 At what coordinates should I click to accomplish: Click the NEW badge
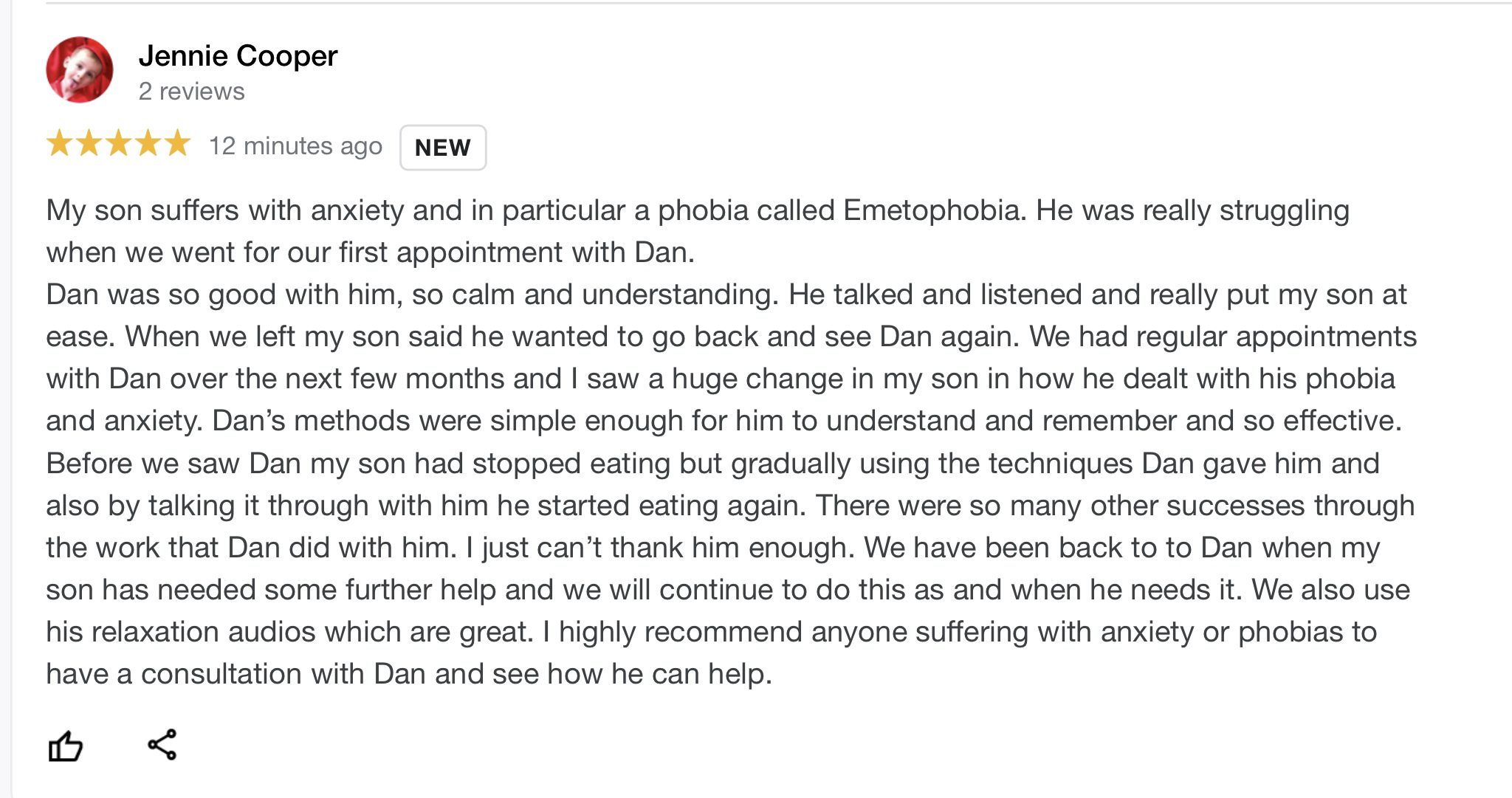pyautogui.click(x=443, y=148)
